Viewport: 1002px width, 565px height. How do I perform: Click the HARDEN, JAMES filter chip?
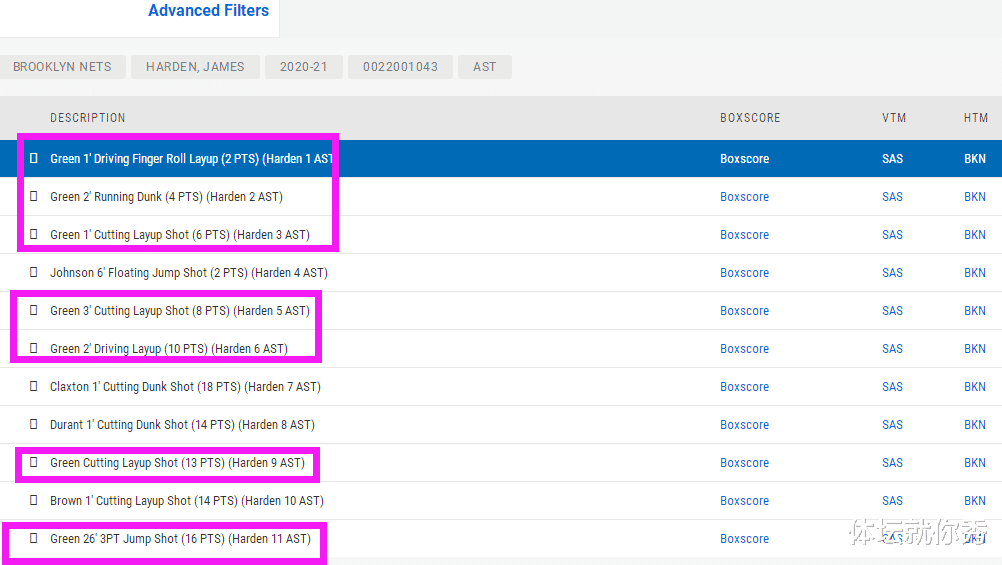click(195, 67)
